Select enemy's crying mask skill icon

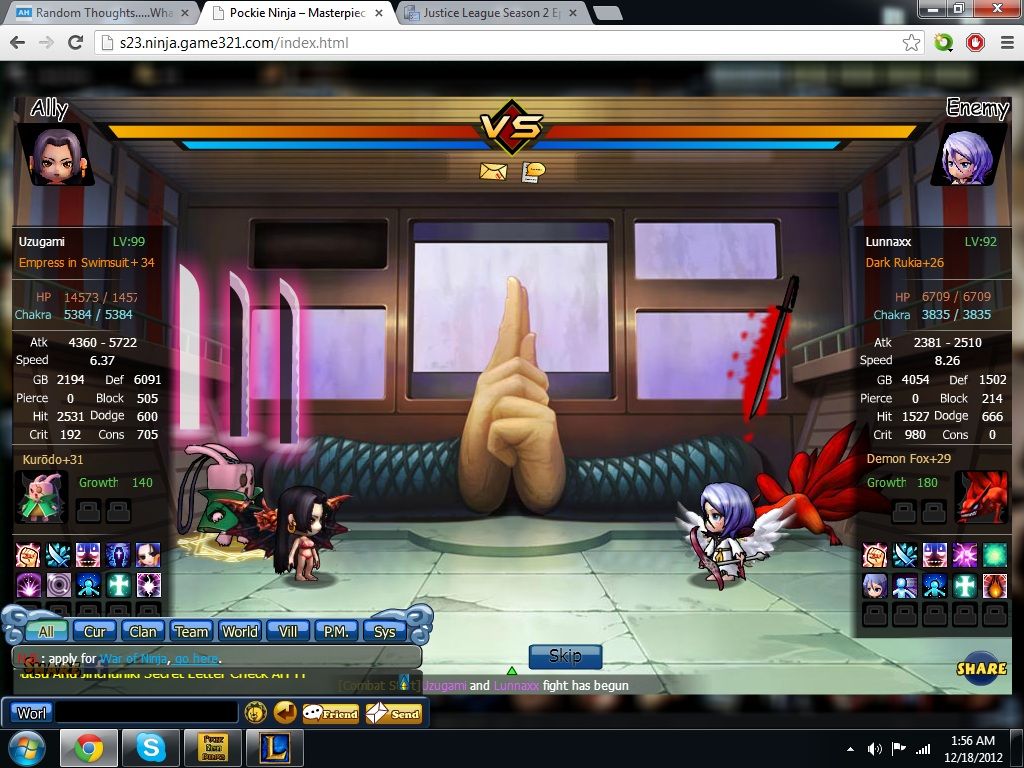point(935,555)
